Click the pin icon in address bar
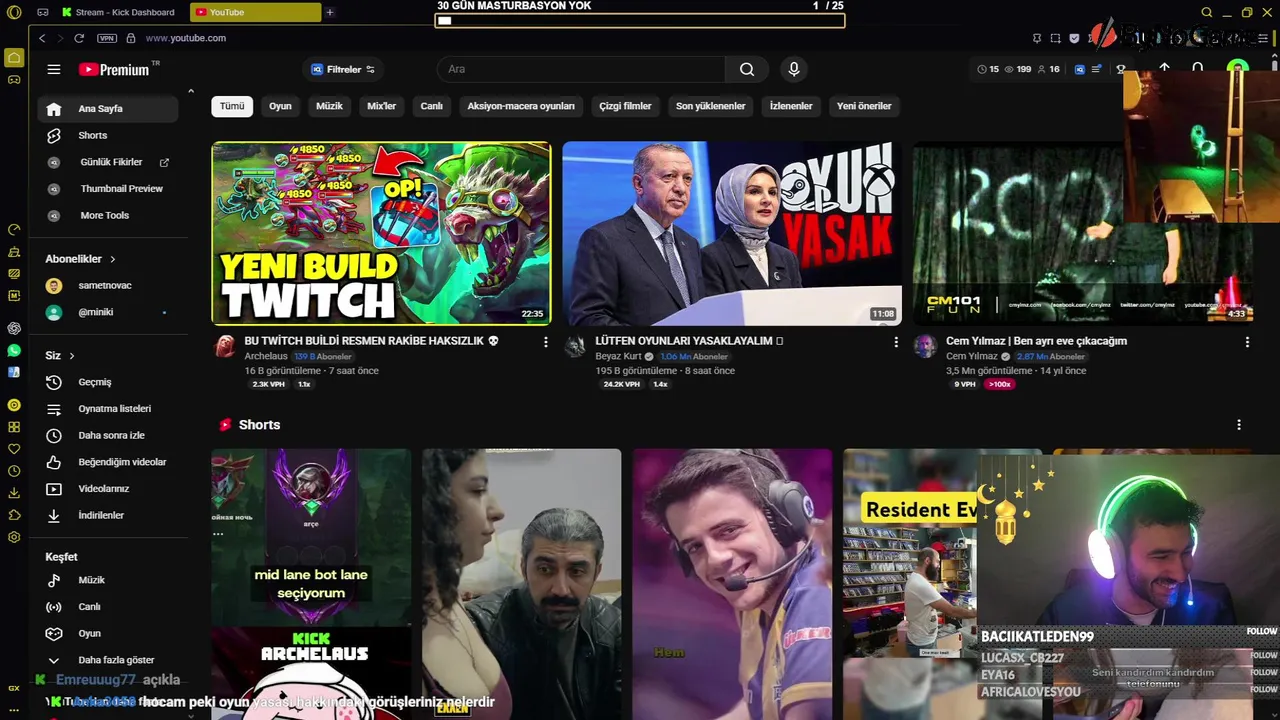 [x=1037, y=38]
